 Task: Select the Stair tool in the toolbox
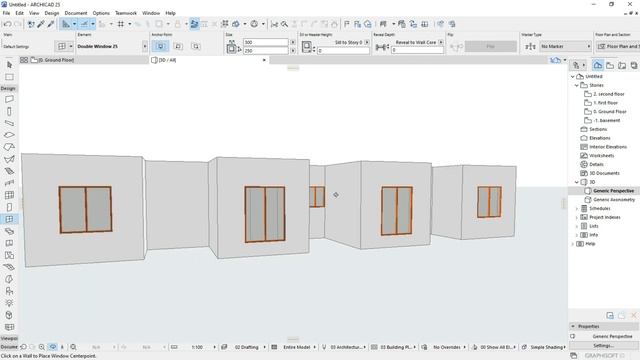click(9, 171)
